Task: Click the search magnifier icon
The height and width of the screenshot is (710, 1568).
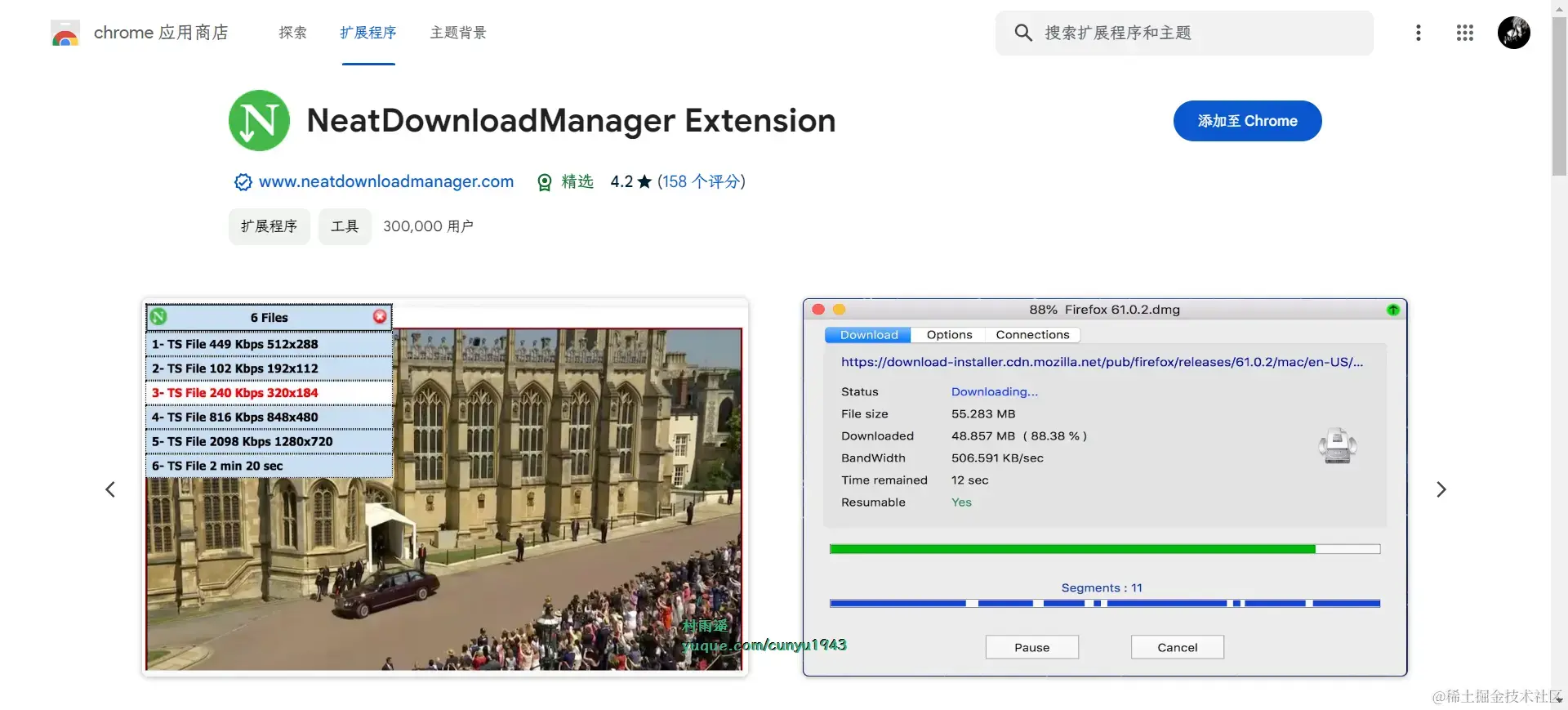Action: 1023,33
